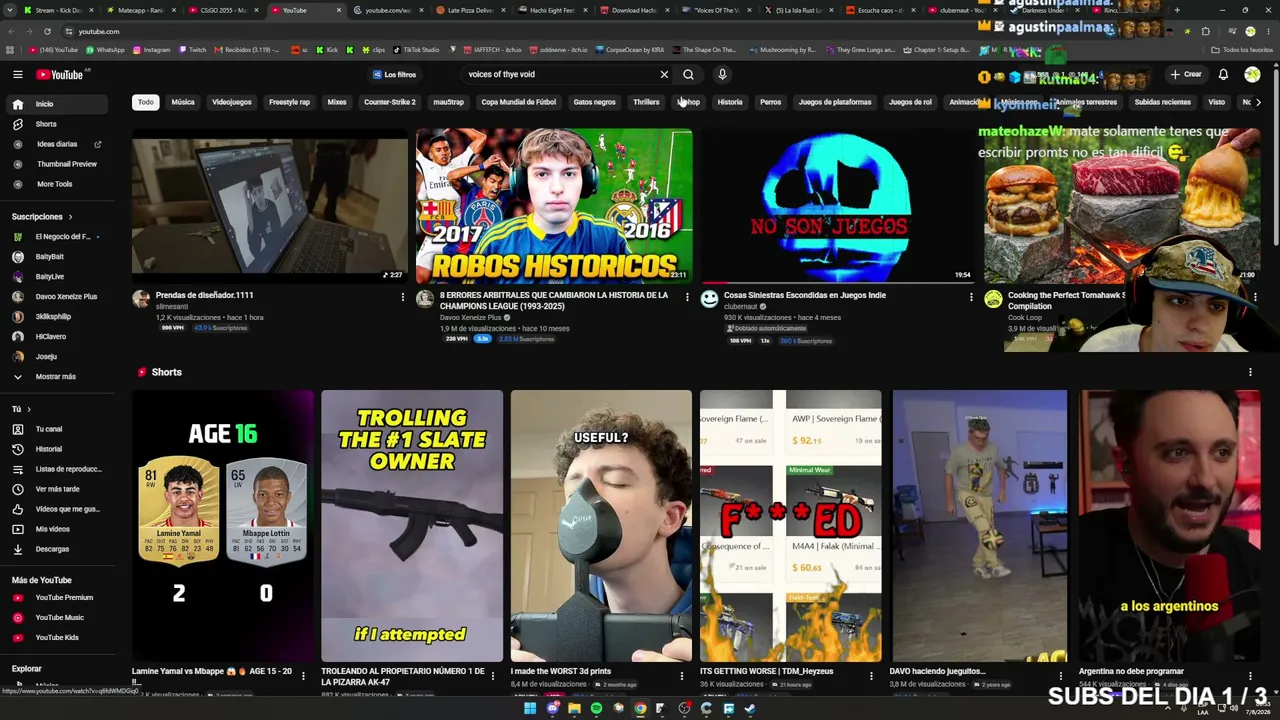The image size is (1280, 720).
Task: Open Tu canal
Action: click(57, 429)
